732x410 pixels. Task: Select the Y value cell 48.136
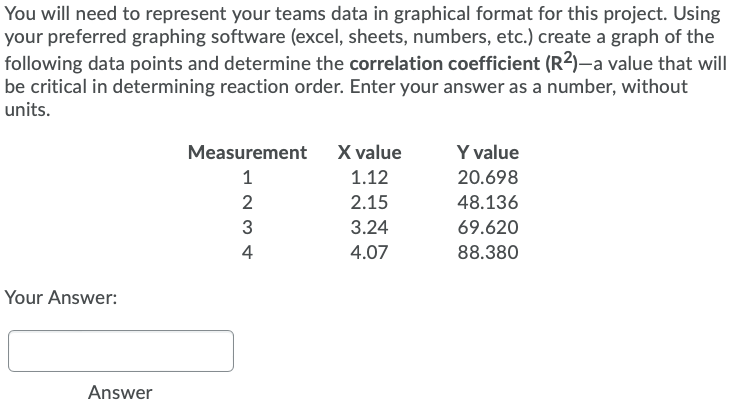tap(488, 202)
